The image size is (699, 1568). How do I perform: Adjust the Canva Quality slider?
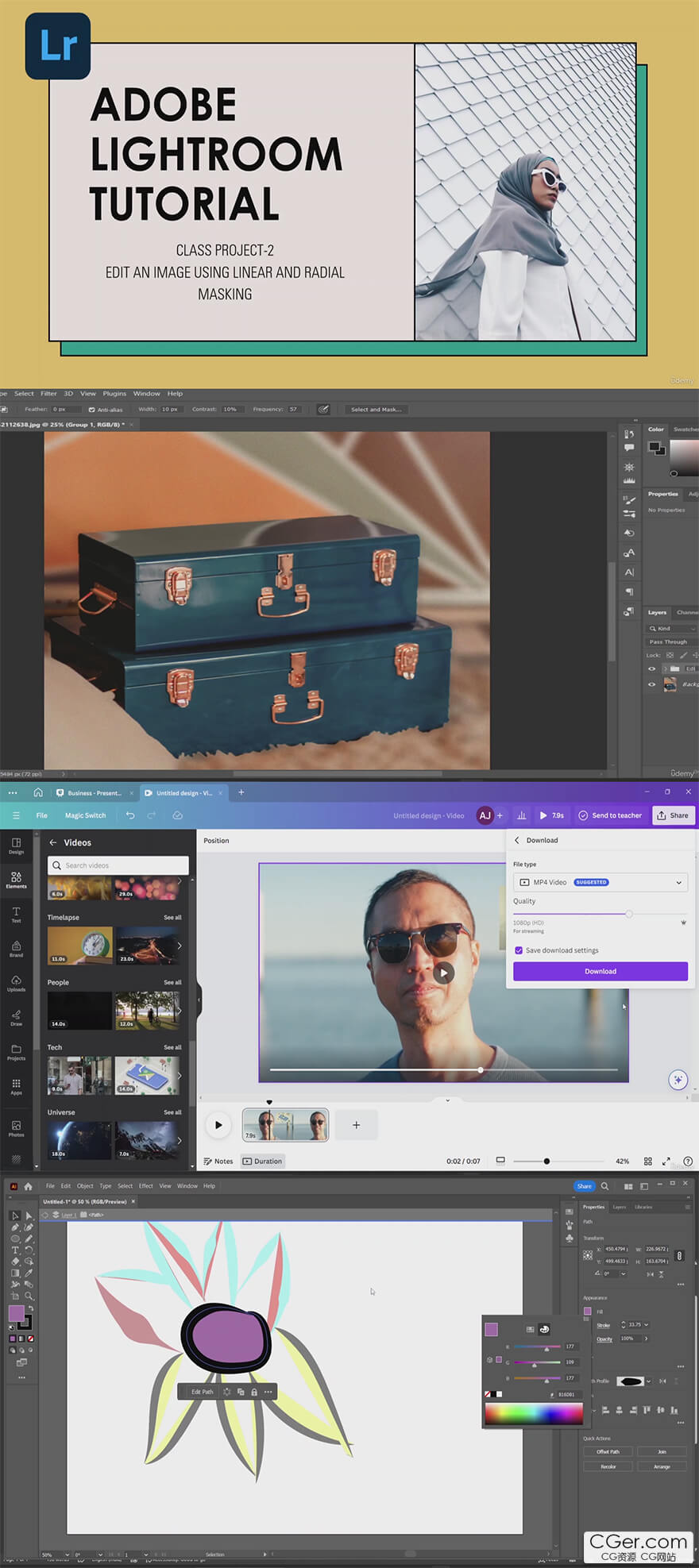point(629,914)
